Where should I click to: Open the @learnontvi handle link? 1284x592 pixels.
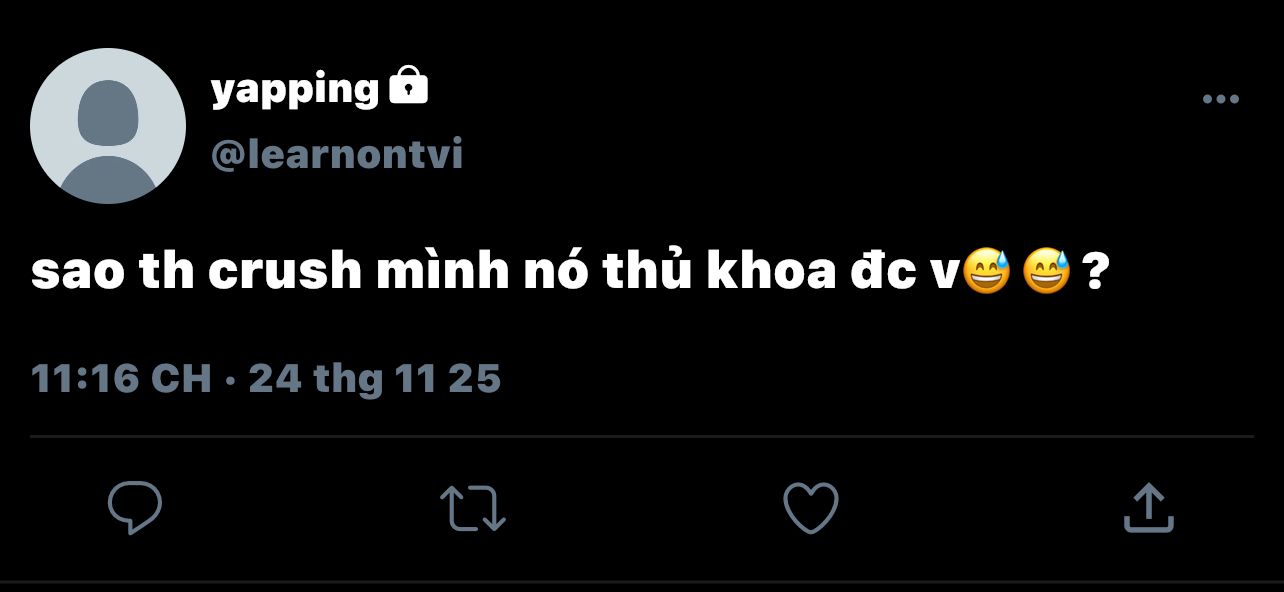pos(337,155)
